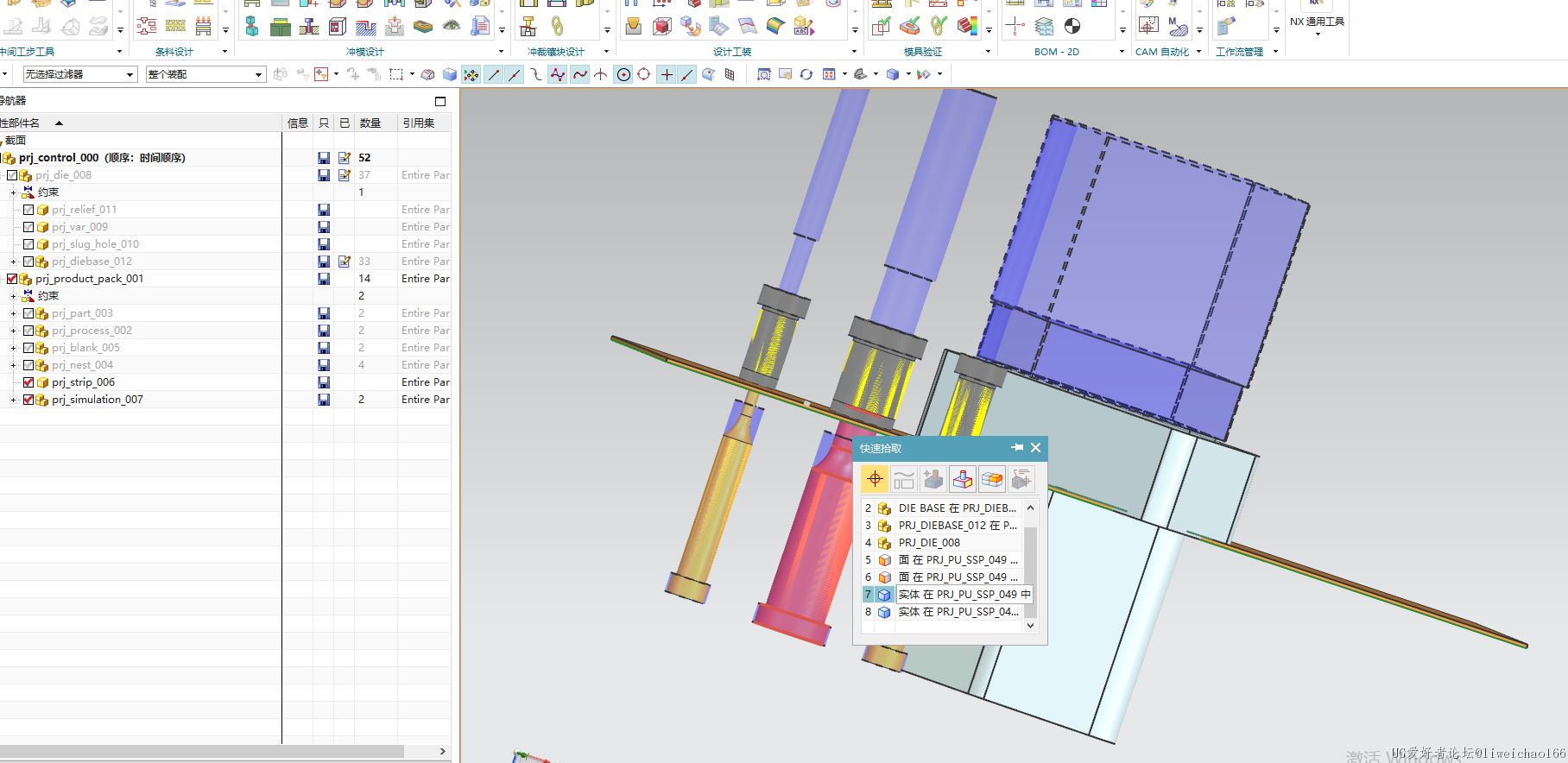Open the BOM - 2D ribbon group label
Screen dimensions: 1568x763
point(1057,52)
